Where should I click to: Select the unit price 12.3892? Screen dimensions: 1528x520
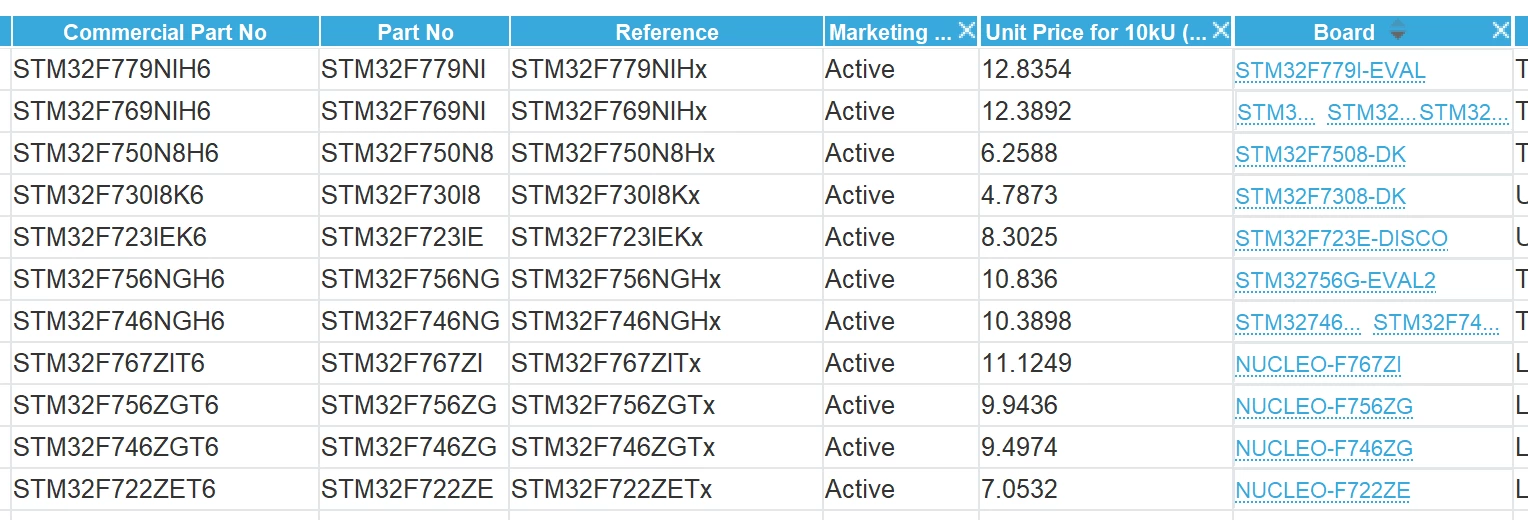(x=1026, y=112)
